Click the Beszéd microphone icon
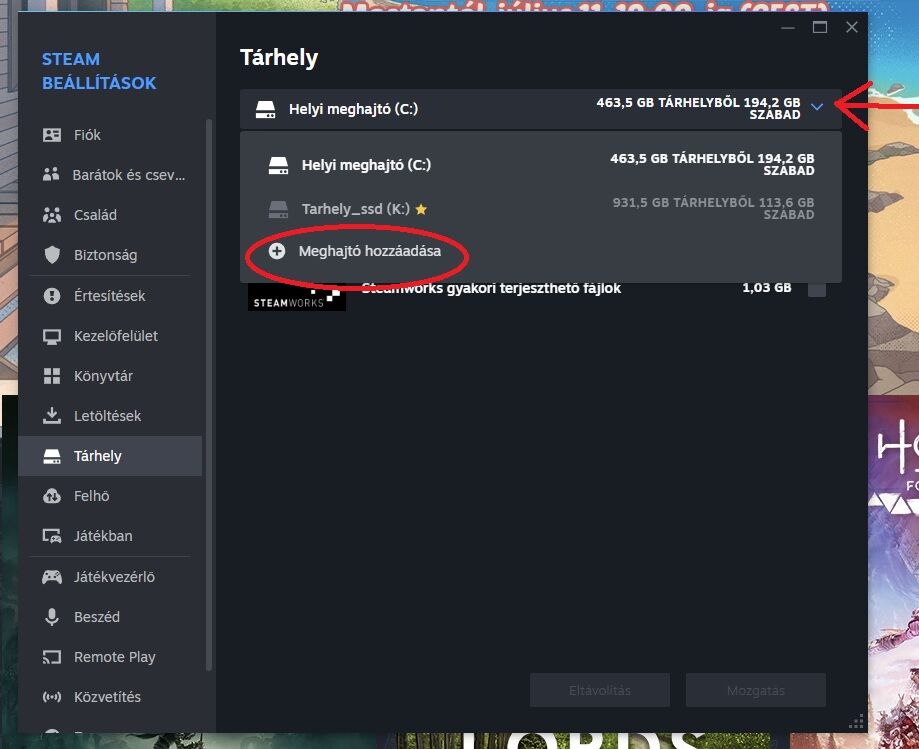This screenshot has width=919, height=749. (x=52, y=617)
